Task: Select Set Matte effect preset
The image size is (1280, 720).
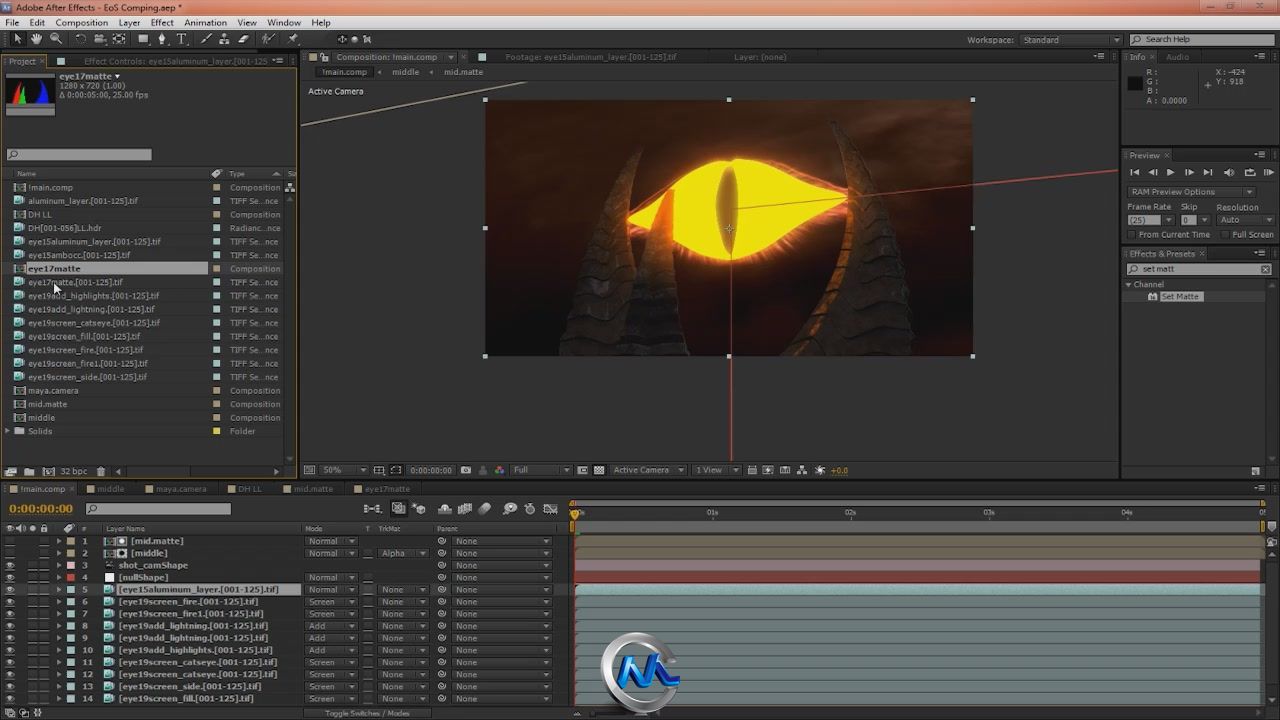Action: pos(1180,297)
